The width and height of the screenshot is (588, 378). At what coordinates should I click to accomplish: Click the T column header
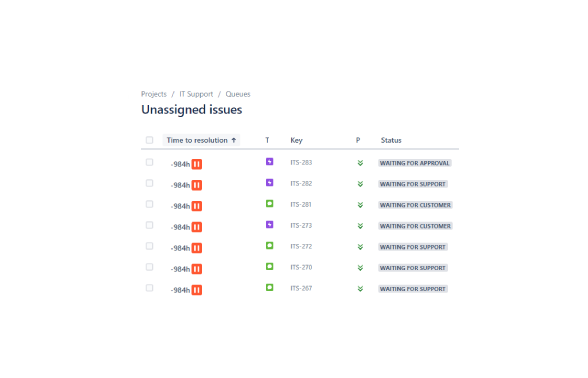point(267,140)
